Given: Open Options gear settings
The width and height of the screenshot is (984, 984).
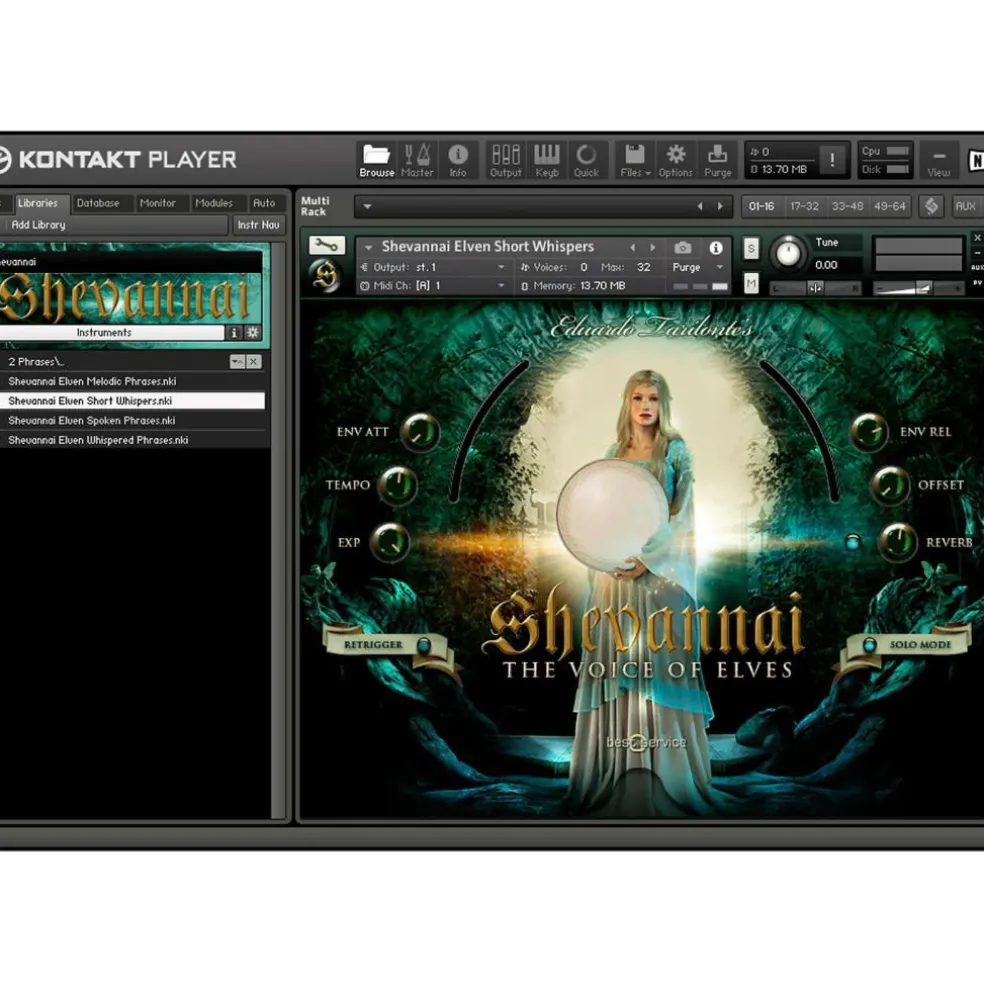Looking at the screenshot, I should click(x=675, y=160).
